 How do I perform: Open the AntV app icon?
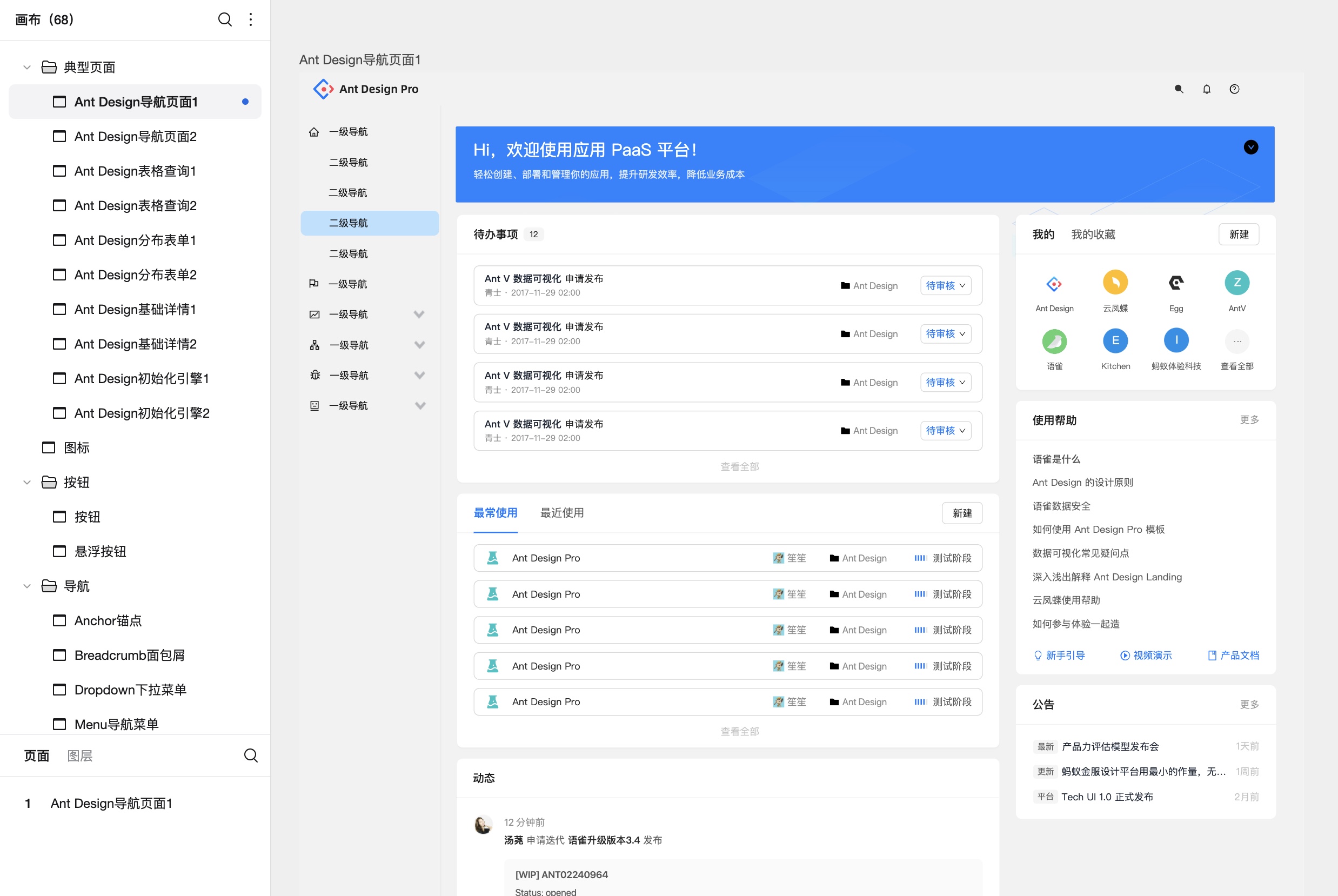pos(1237,282)
